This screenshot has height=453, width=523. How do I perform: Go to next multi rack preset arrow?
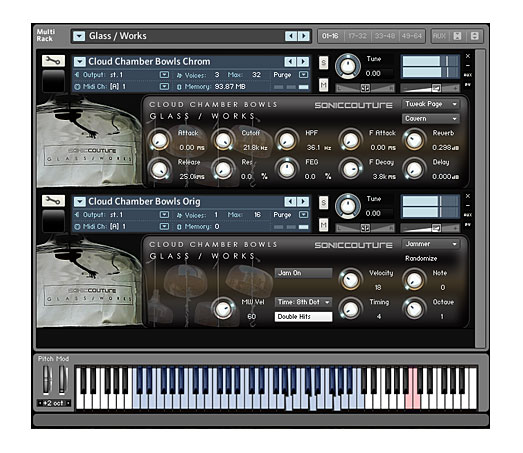303,36
